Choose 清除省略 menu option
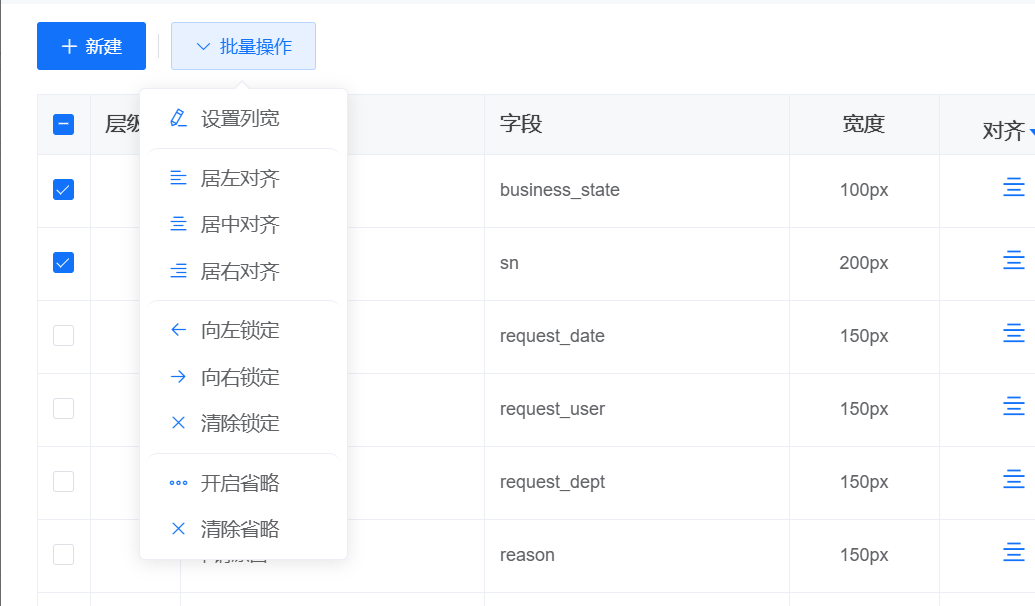 coord(240,529)
